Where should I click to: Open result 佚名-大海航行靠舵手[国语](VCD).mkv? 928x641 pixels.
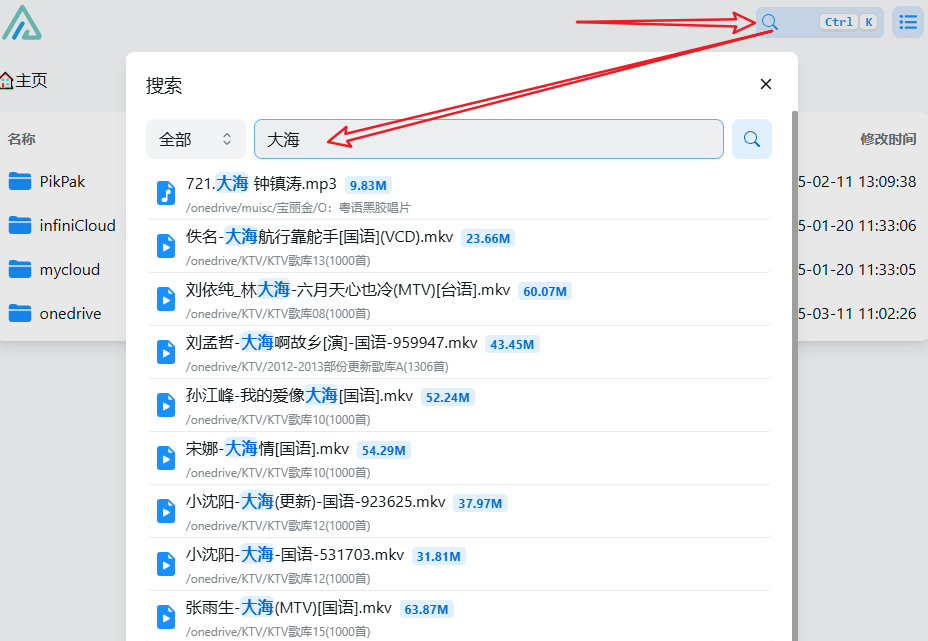pos(320,237)
